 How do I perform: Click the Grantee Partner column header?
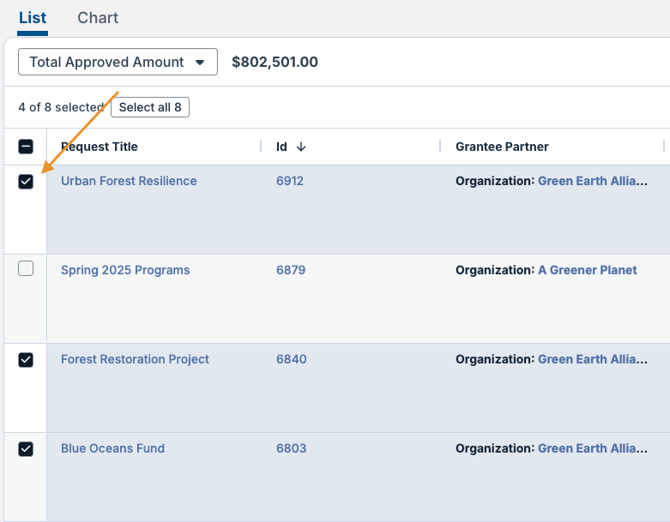pos(502,147)
